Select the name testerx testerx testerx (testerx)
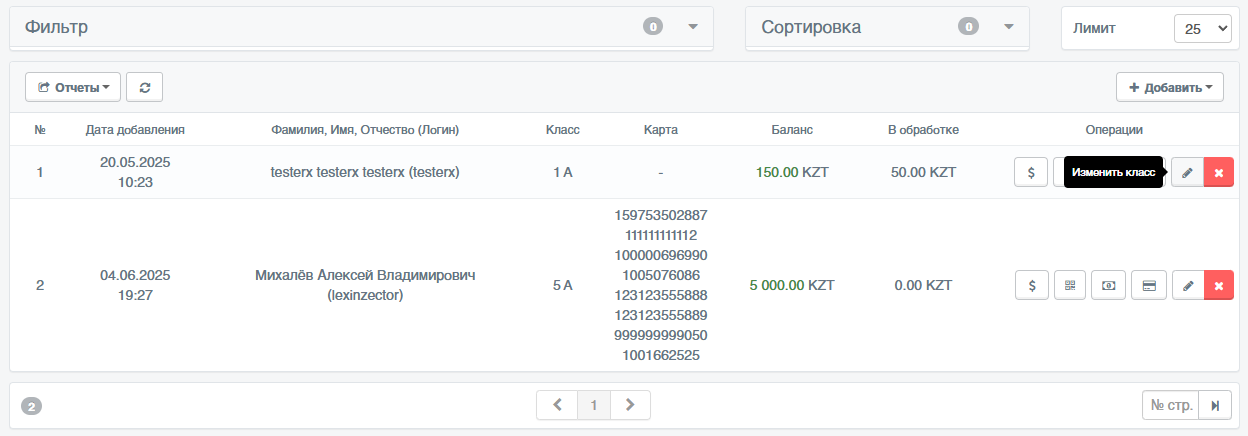 point(365,172)
